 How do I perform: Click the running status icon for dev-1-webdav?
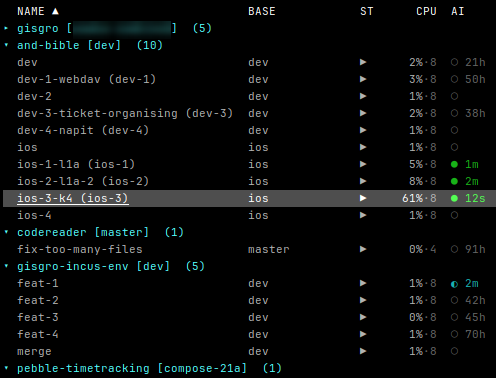[363, 79]
